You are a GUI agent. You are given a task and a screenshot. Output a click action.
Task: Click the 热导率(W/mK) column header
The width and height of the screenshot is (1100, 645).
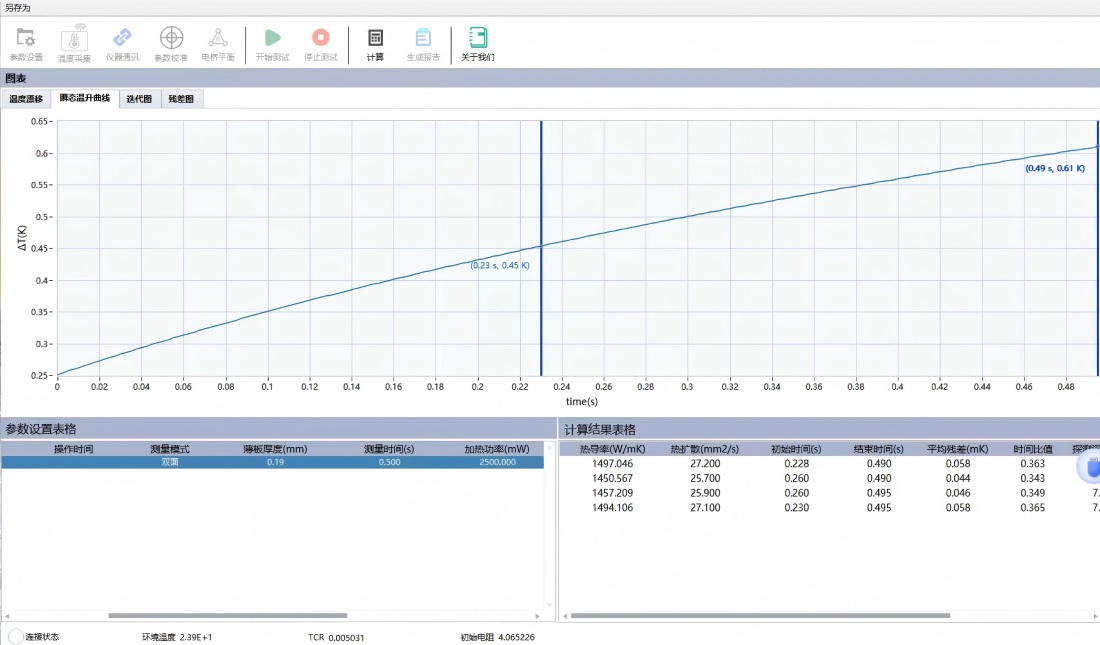607,449
